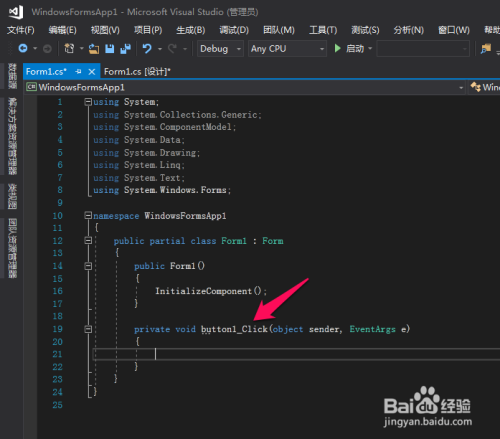Open the Redo history dropdown arrow

click(x=185, y=49)
